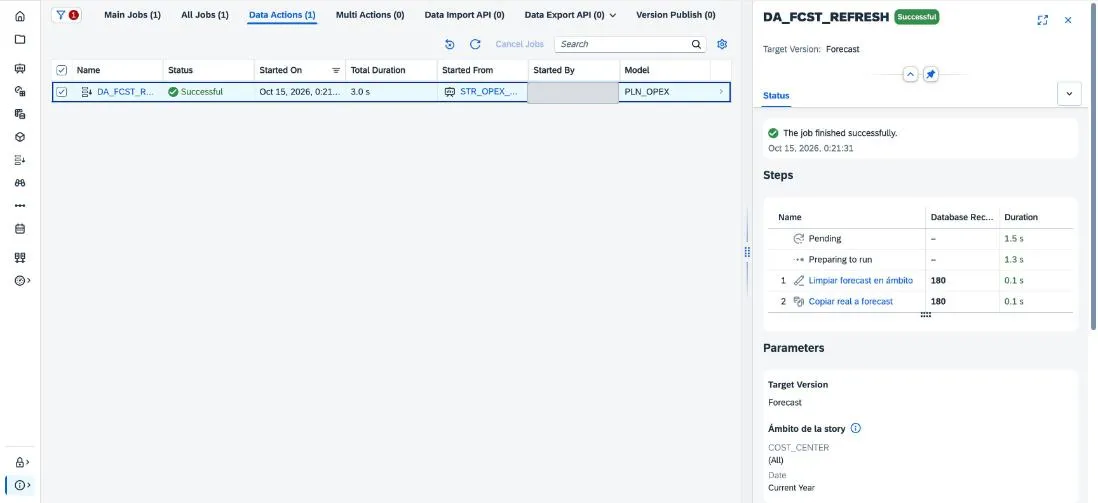Open the Data Export API tab
Screen dimensions: 1098x503
pos(564,15)
